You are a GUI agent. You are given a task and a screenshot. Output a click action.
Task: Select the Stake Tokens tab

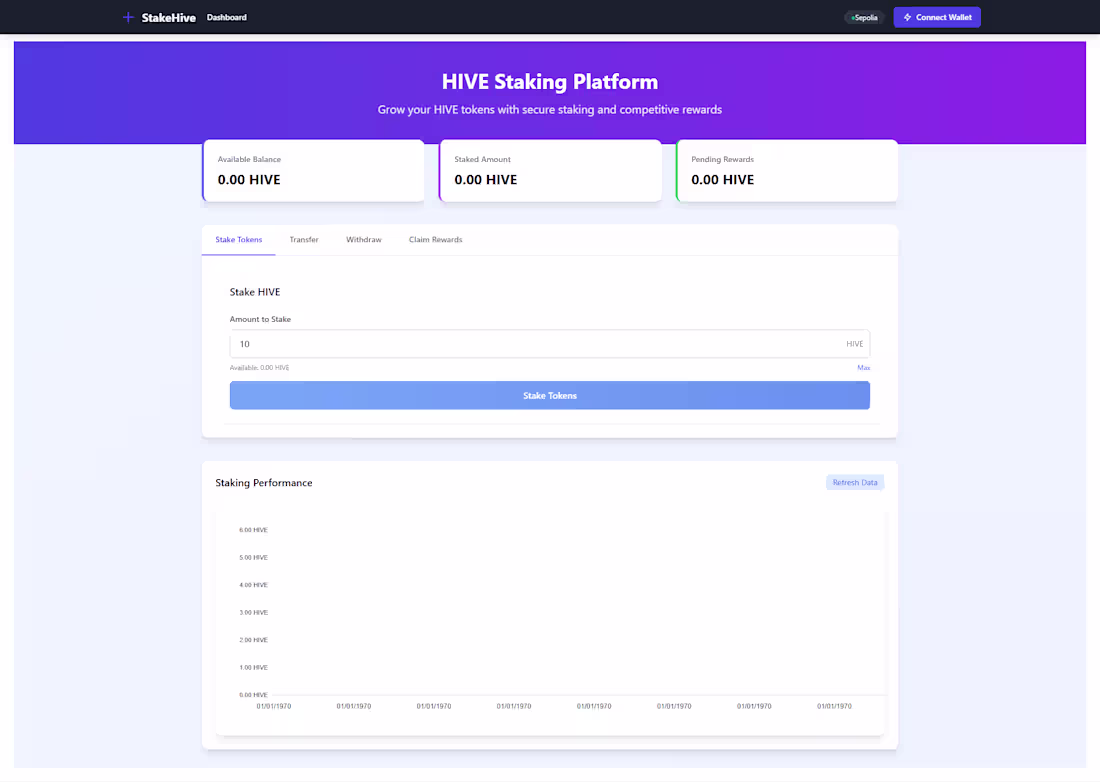click(238, 239)
